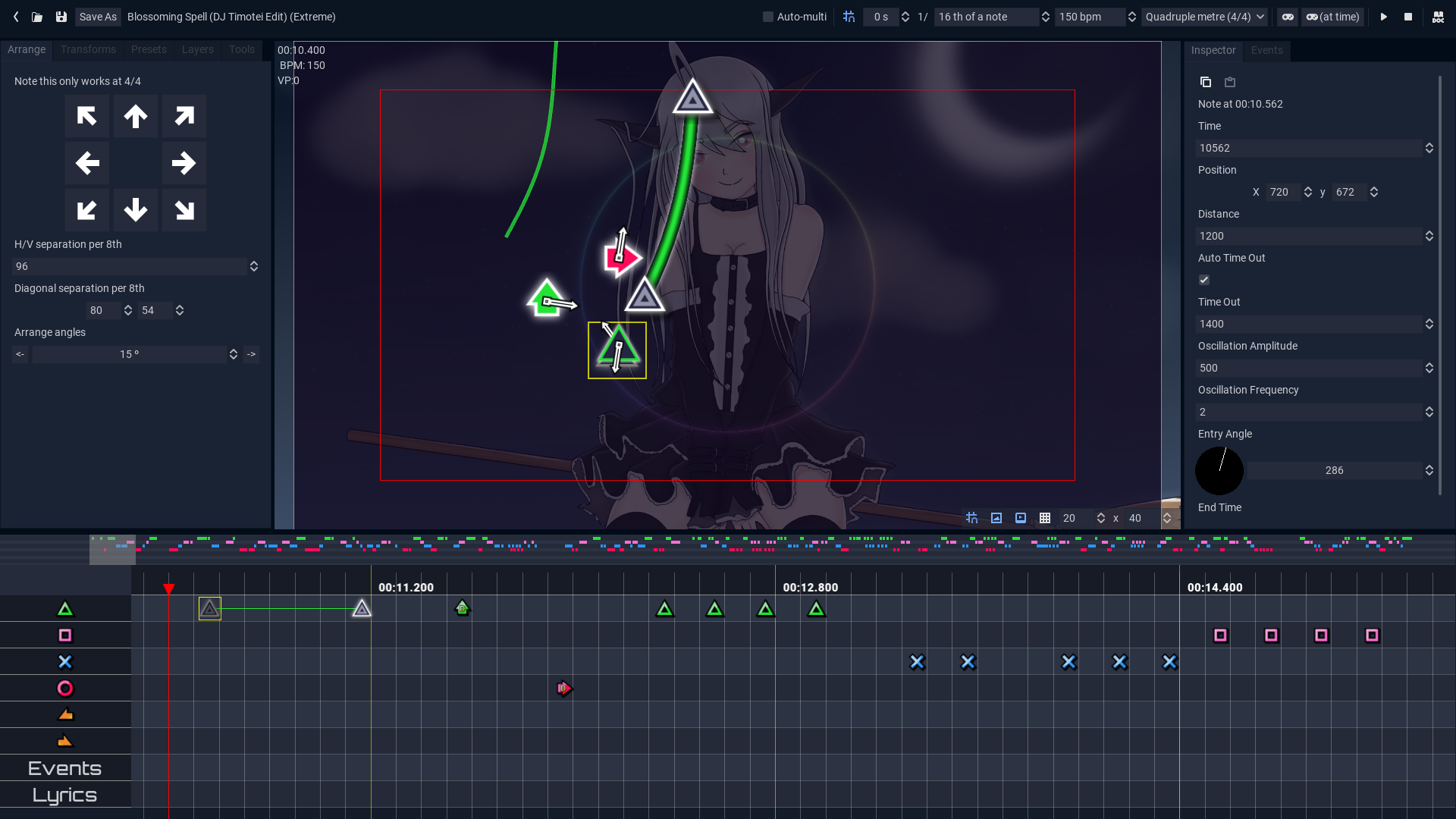The height and width of the screenshot is (819, 1456).
Task: Toggle grid snap icon in preview
Action: point(972,518)
